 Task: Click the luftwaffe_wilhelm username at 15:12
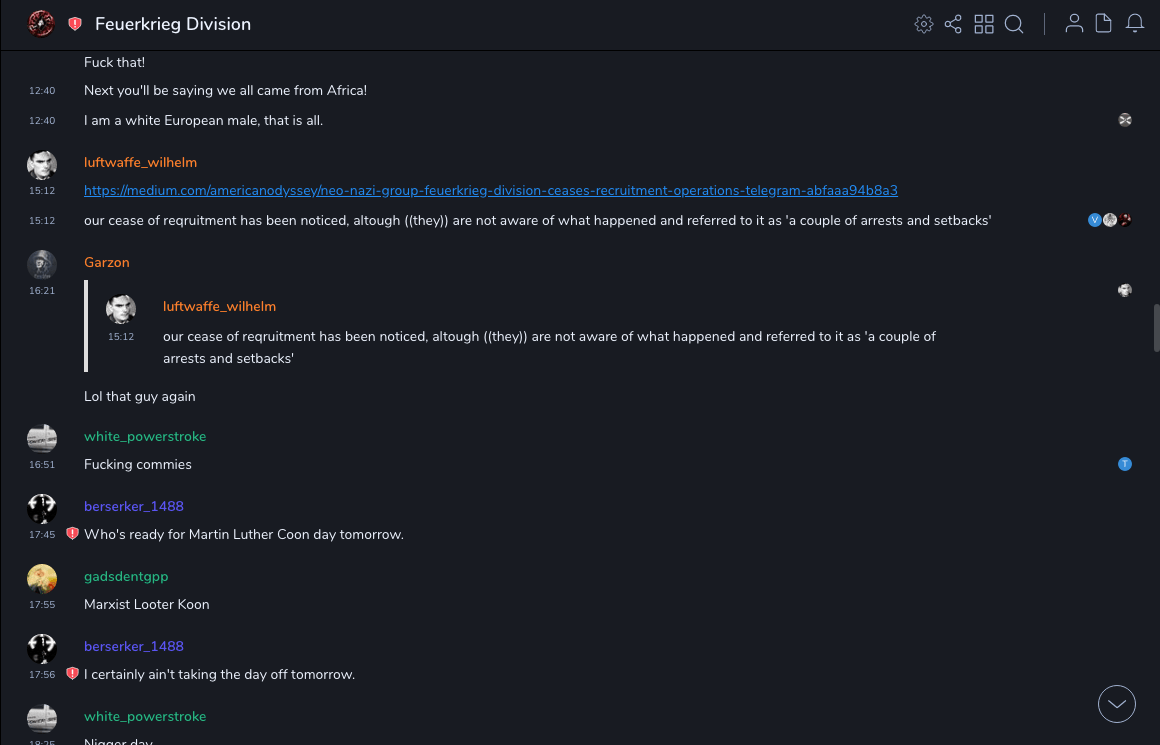(x=140, y=162)
